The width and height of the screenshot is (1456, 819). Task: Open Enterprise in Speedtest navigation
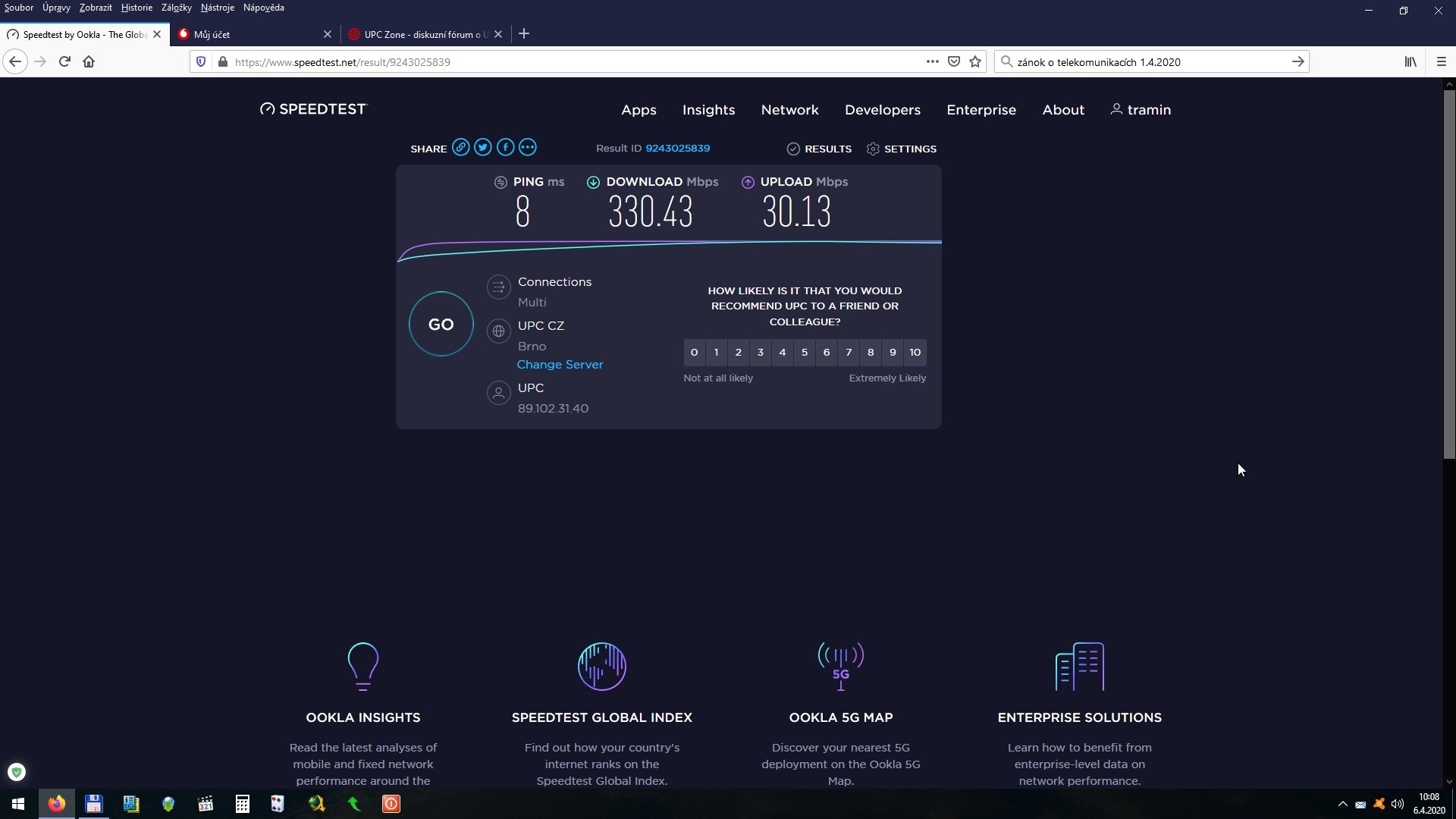click(981, 110)
